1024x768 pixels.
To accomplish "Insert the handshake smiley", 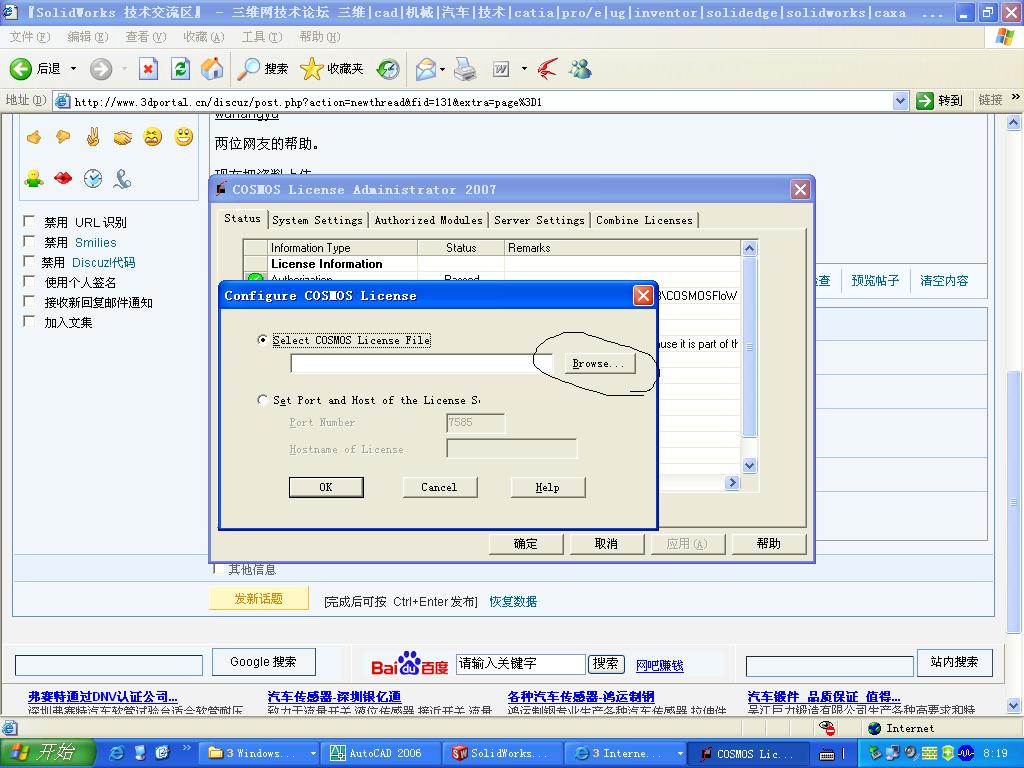I will pos(122,137).
